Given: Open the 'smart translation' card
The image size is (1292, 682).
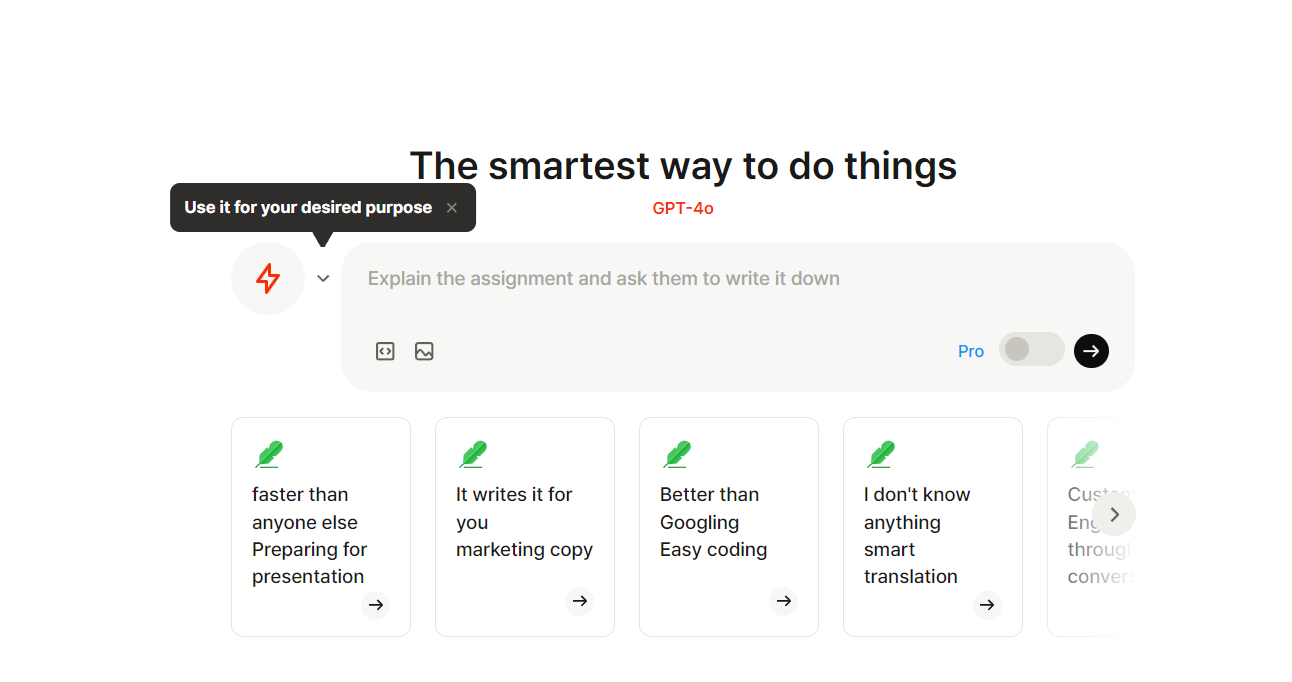Looking at the screenshot, I should tap(932, 525).
